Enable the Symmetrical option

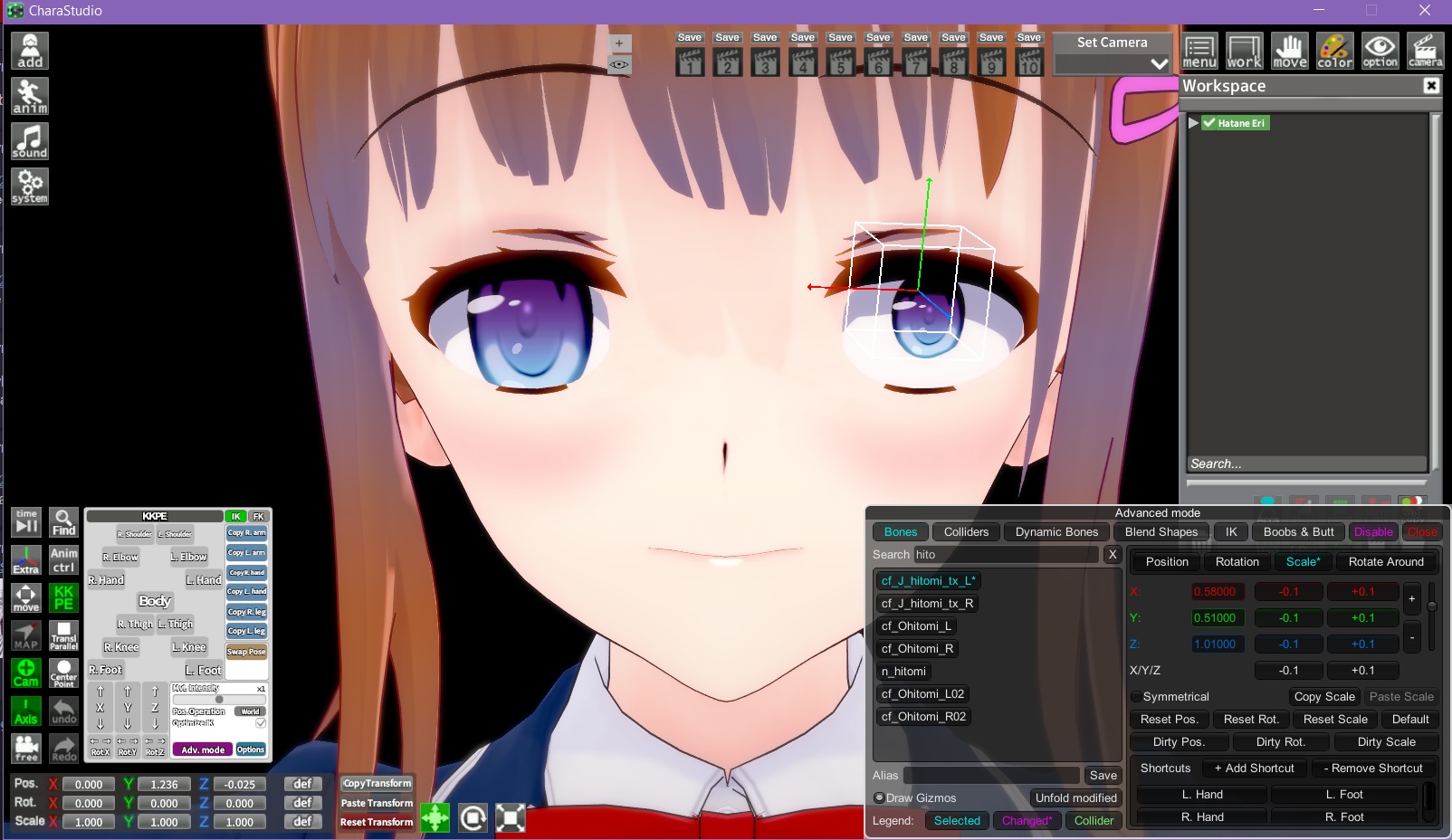click(1136, 697)
